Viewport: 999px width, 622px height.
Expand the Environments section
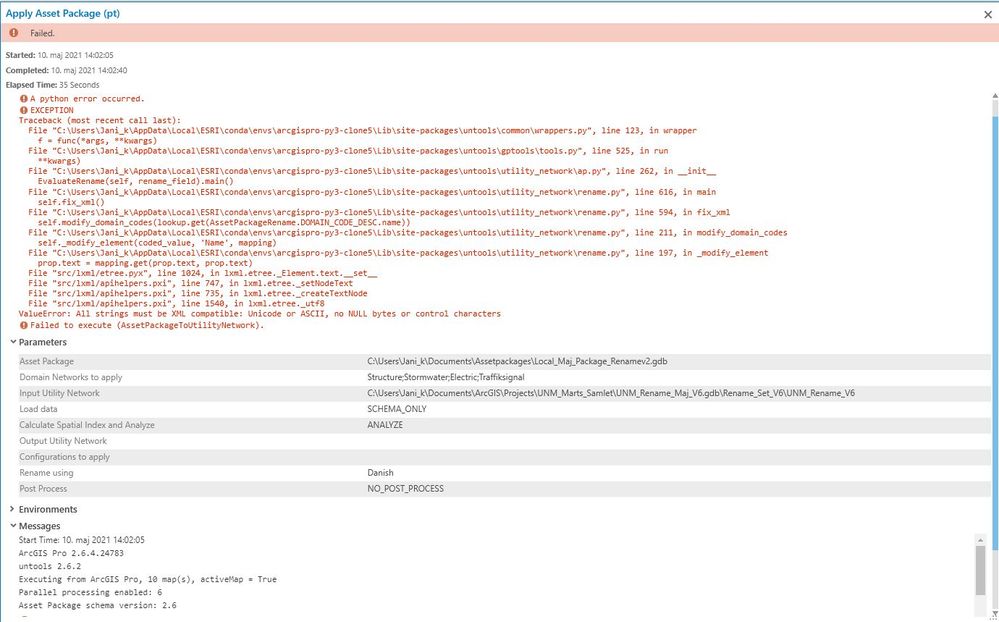click(x=13, y=509)
